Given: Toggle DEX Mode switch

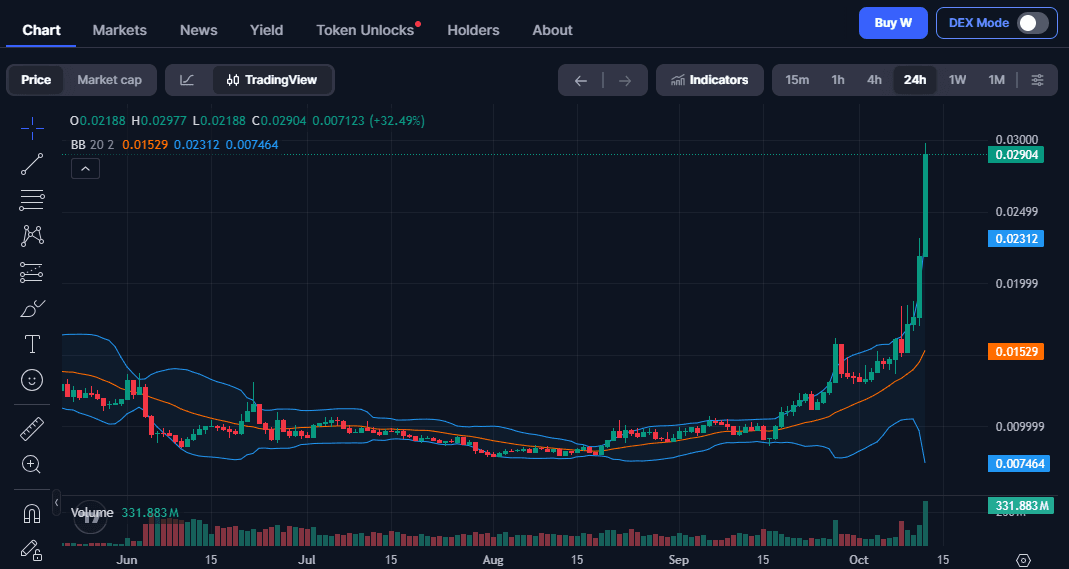Looking at the screenshot, I should [x=1033, y=22].
